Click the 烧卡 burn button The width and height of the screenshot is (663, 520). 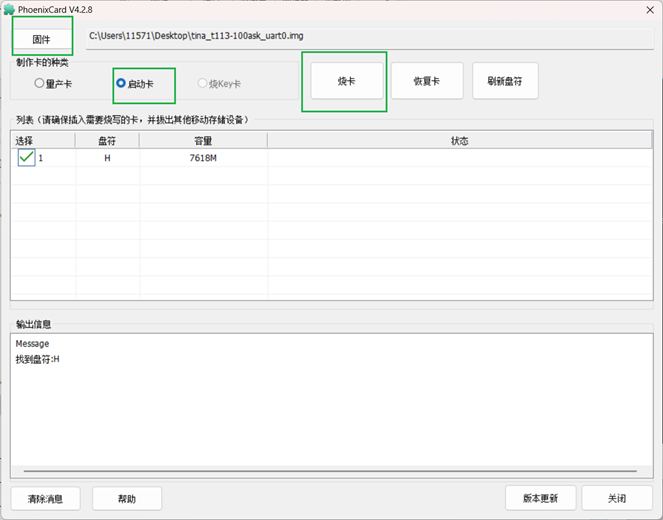347,81
